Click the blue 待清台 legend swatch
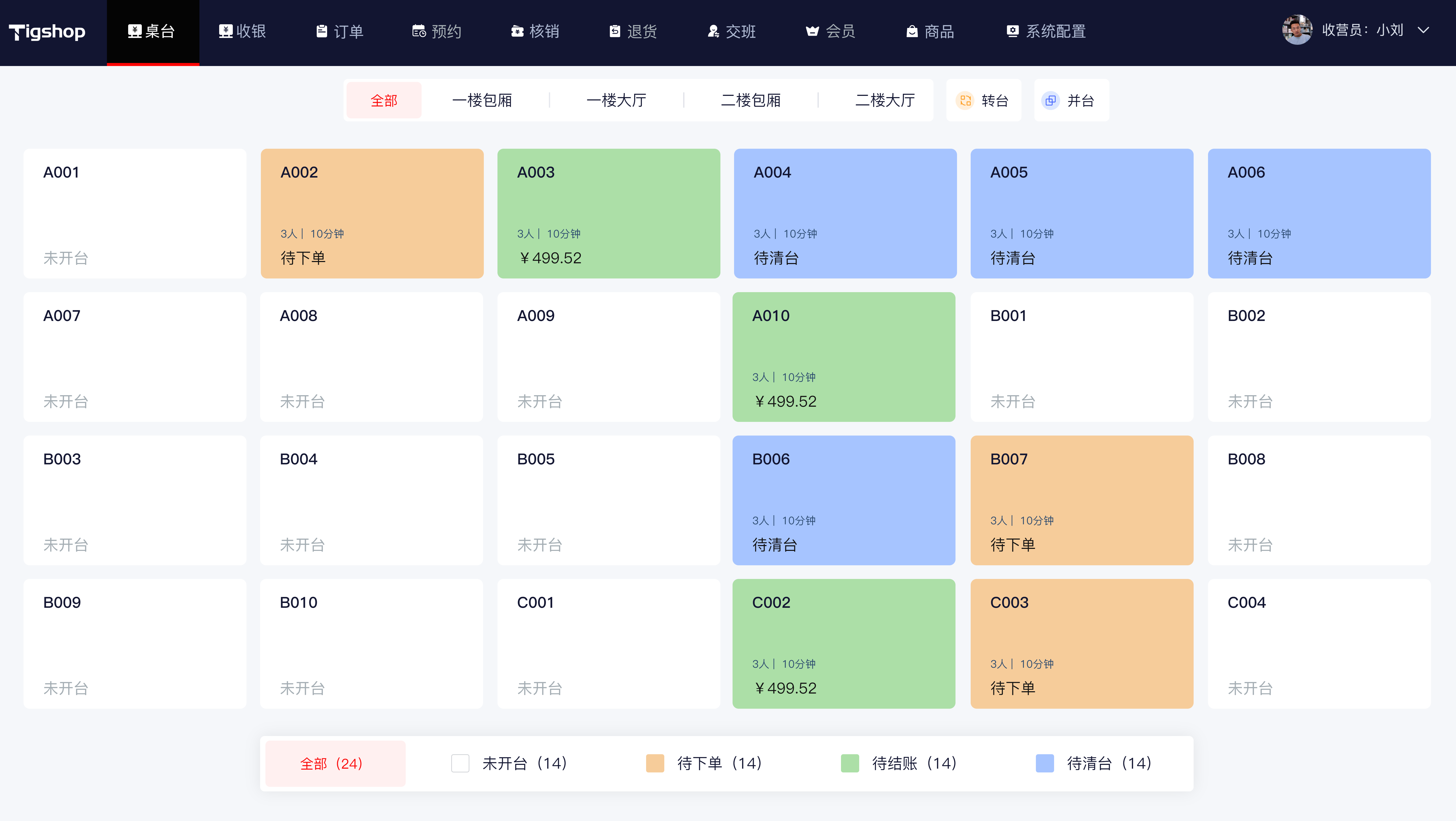This screenshot has width=1456, height=821. (x=1045, y=763)
